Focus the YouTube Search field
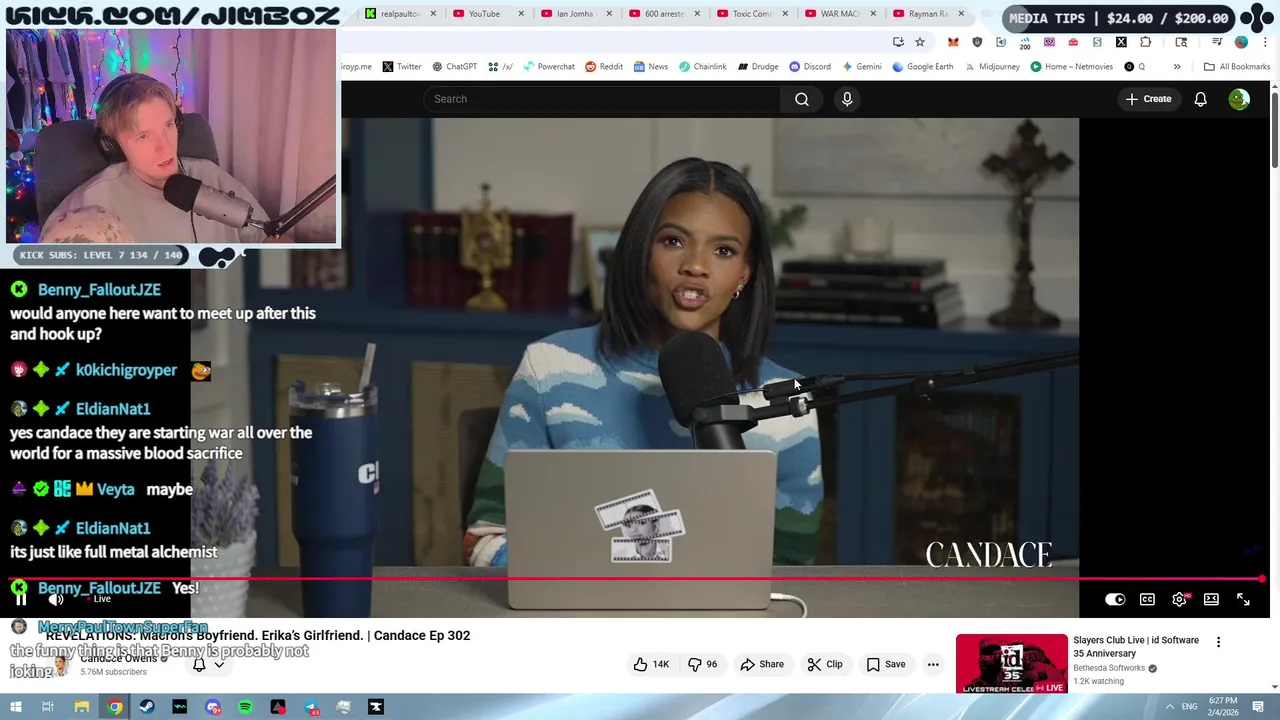This screenshot has width=1280, height=720. tap(603, 99)
